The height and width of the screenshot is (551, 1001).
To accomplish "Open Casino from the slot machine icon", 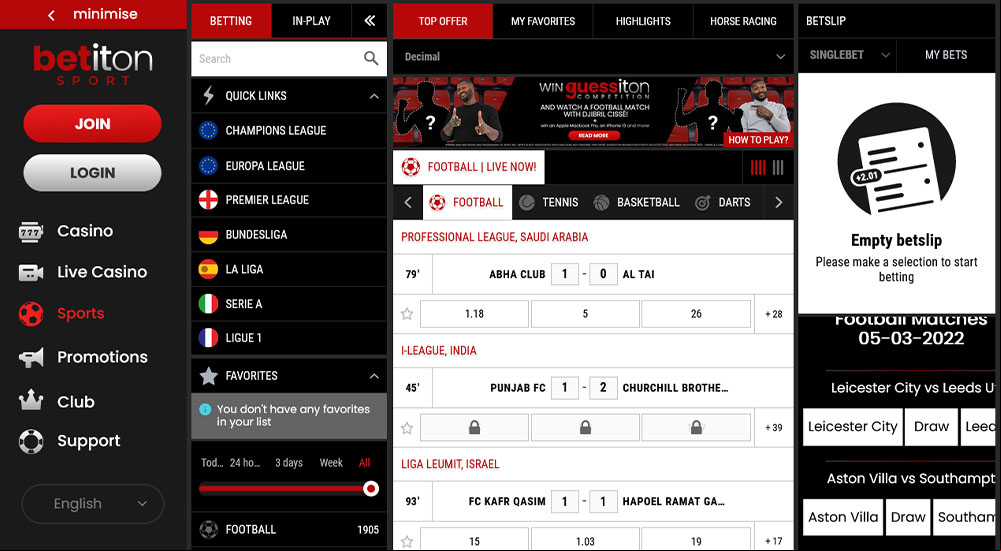I will (31, 232).
